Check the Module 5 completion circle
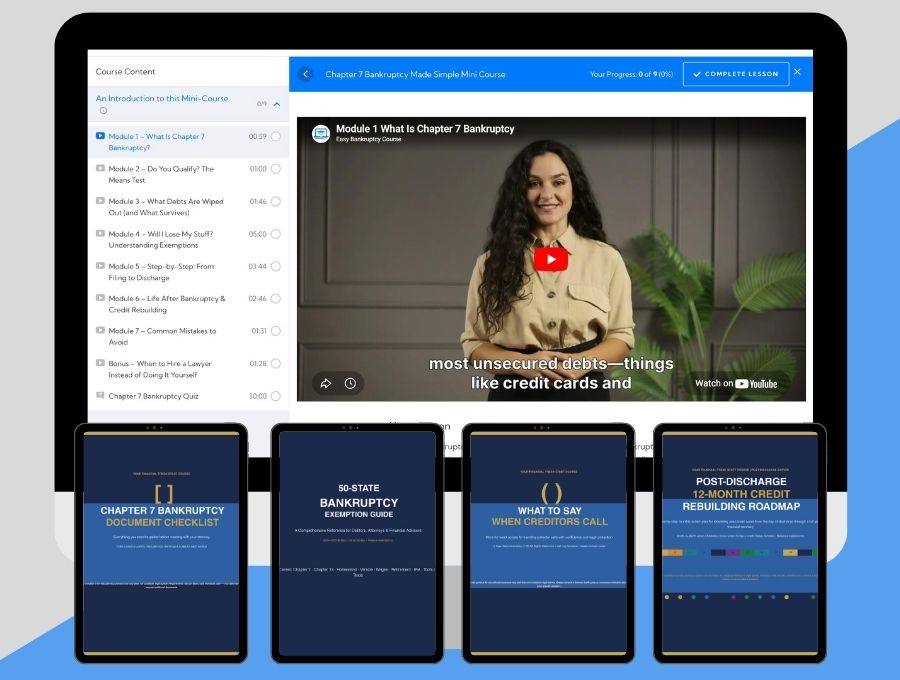900x680 pixels. pyautogui.click(x=276, y=267)
